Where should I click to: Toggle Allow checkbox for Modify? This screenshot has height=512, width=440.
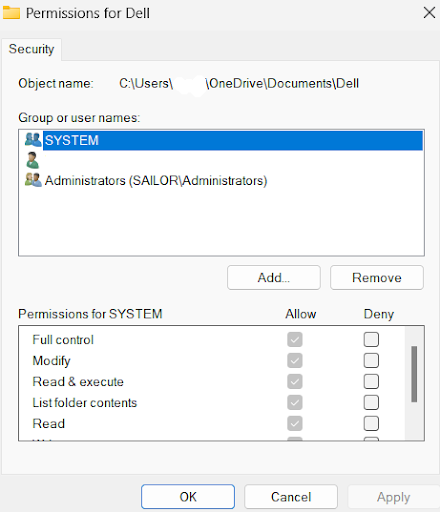295,360
